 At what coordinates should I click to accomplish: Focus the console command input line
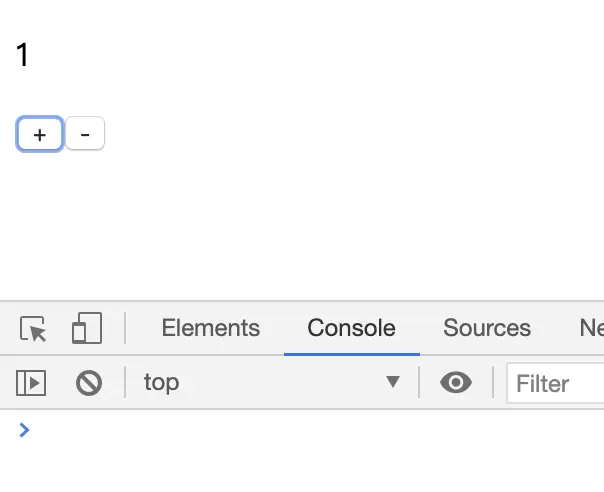click(x=300, y=430)
